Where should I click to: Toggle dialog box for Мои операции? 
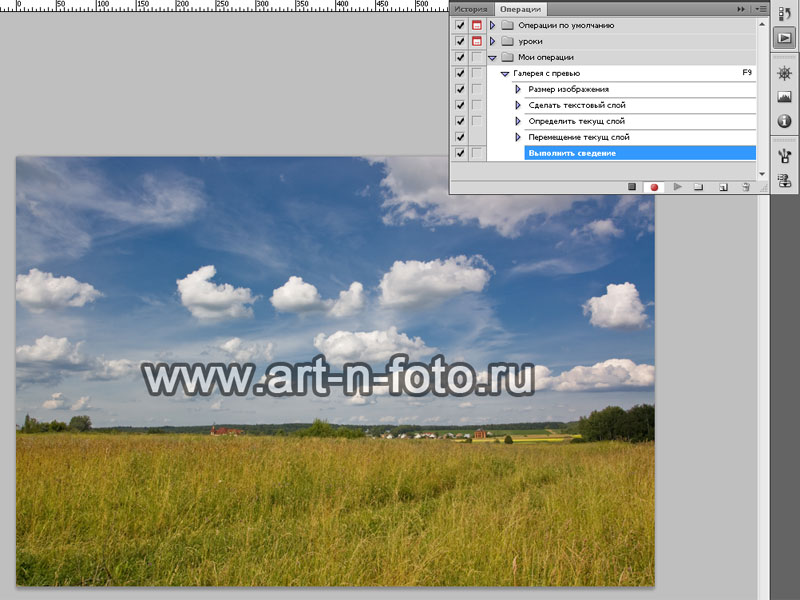tap(477, 57)
